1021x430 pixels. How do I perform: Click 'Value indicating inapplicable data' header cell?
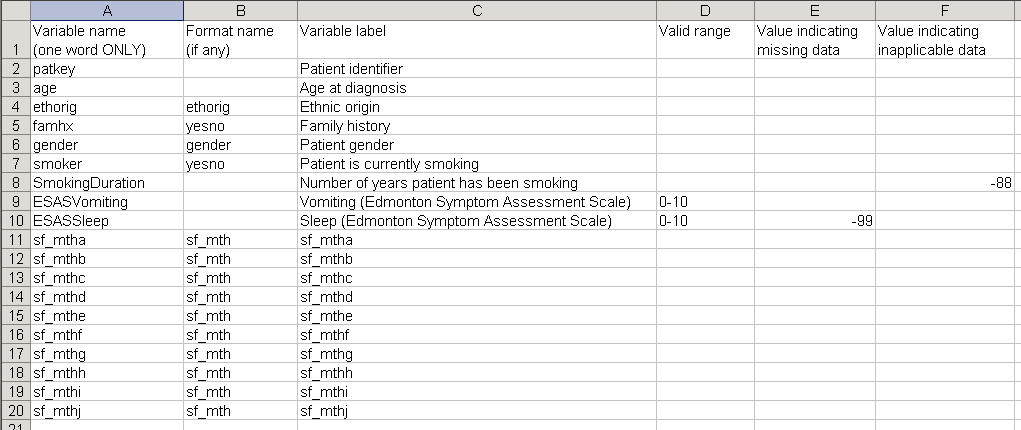[947, 41]
